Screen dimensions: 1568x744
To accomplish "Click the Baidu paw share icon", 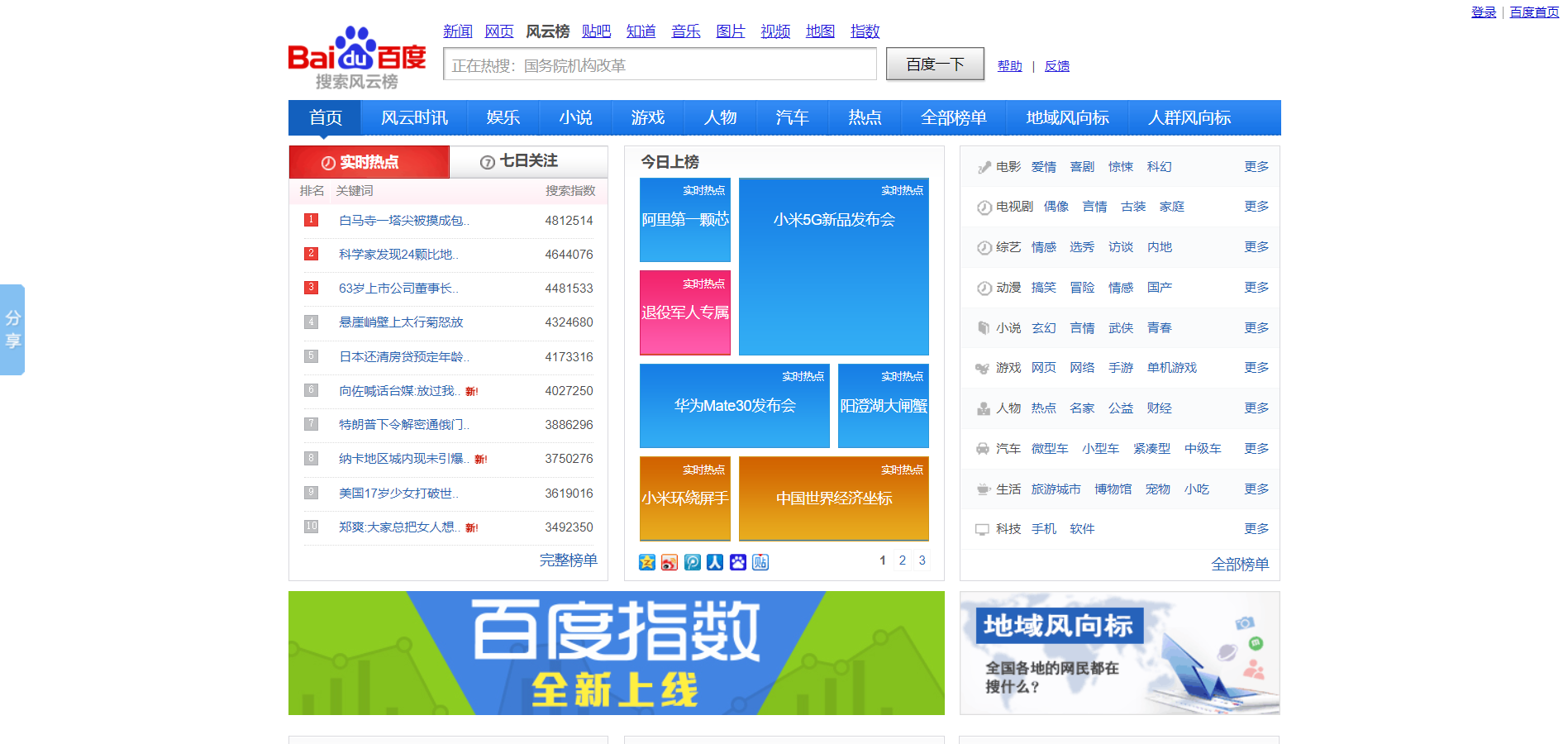I will point(738,562).
